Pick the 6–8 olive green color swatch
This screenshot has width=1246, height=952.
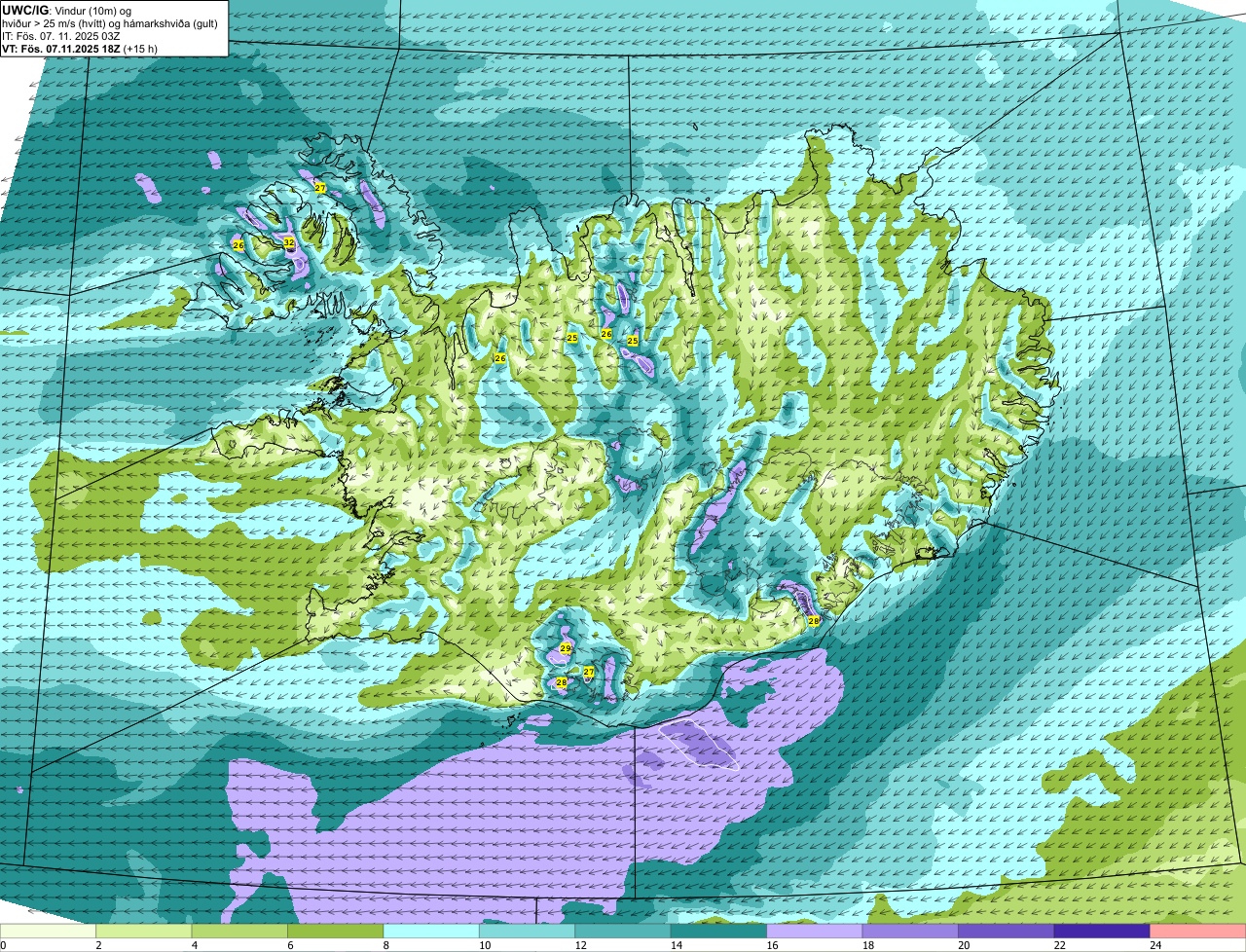[337, 932]
